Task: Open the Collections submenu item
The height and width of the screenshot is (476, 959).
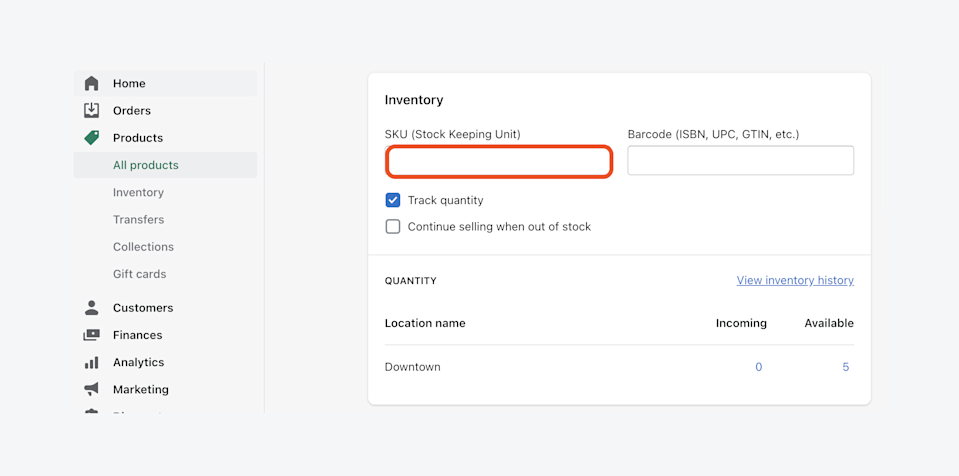Action: click(x=143, y=247)
